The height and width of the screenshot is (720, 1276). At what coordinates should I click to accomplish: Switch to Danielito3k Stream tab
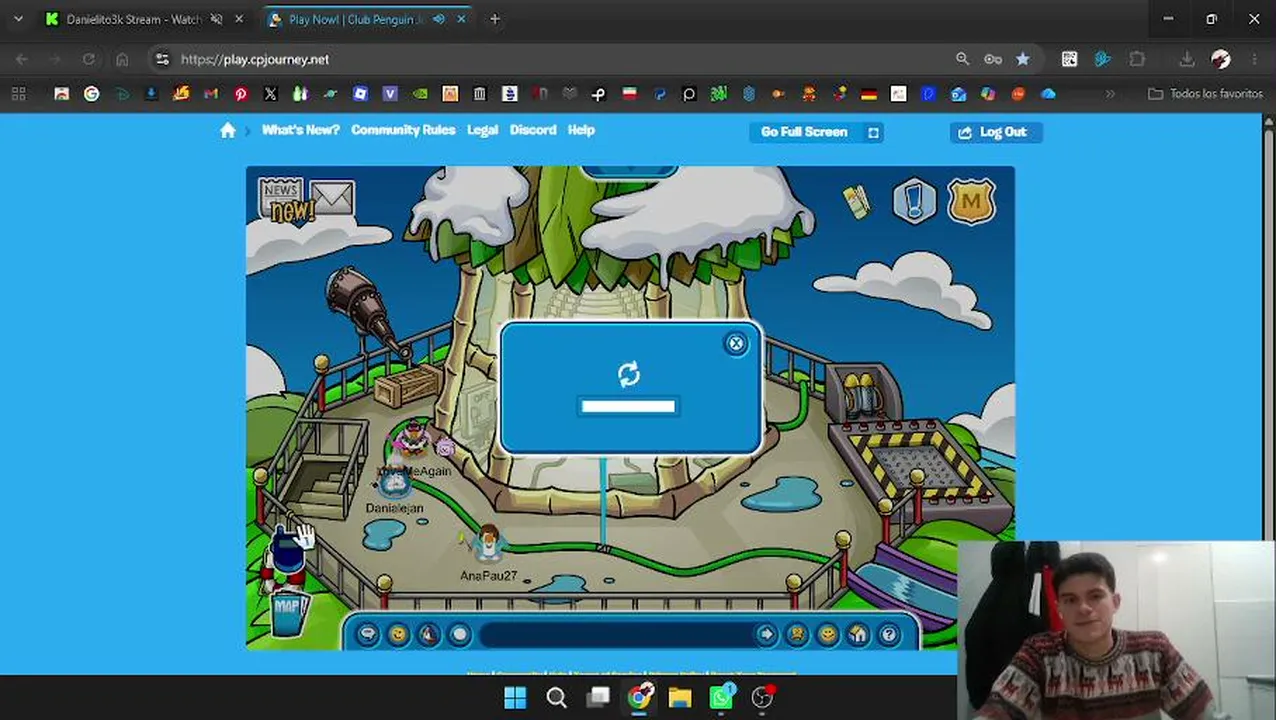[x=133, y=19]
